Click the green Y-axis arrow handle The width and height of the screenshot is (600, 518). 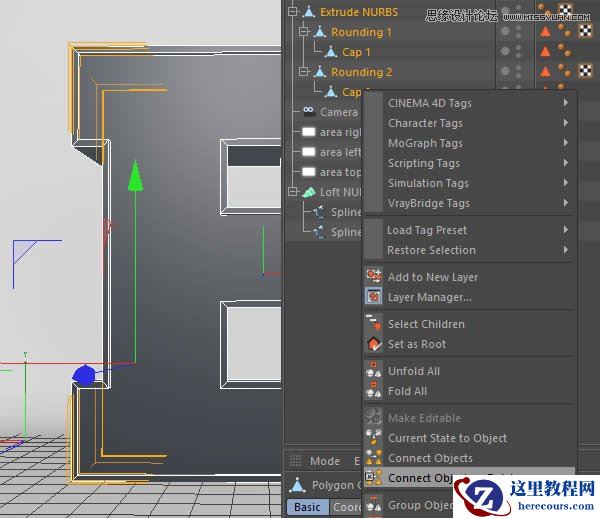[135, 175]
